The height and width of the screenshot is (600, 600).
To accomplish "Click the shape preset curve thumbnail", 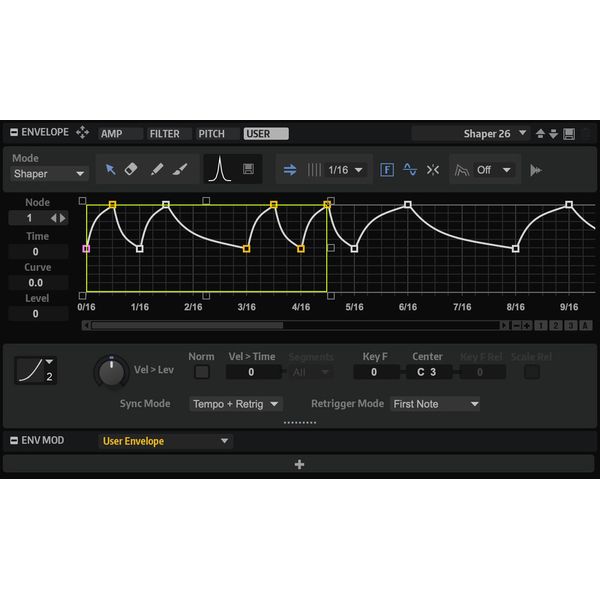I will (219, 170).
